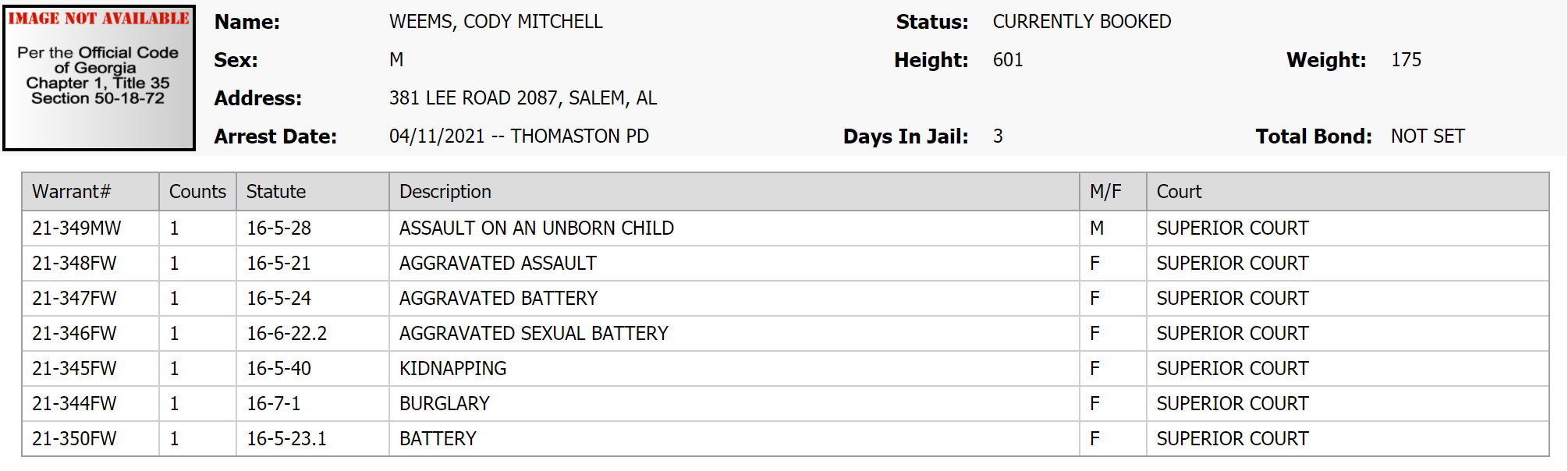Click the Image Not Available placeholder thumbnail

pos(99,77)
